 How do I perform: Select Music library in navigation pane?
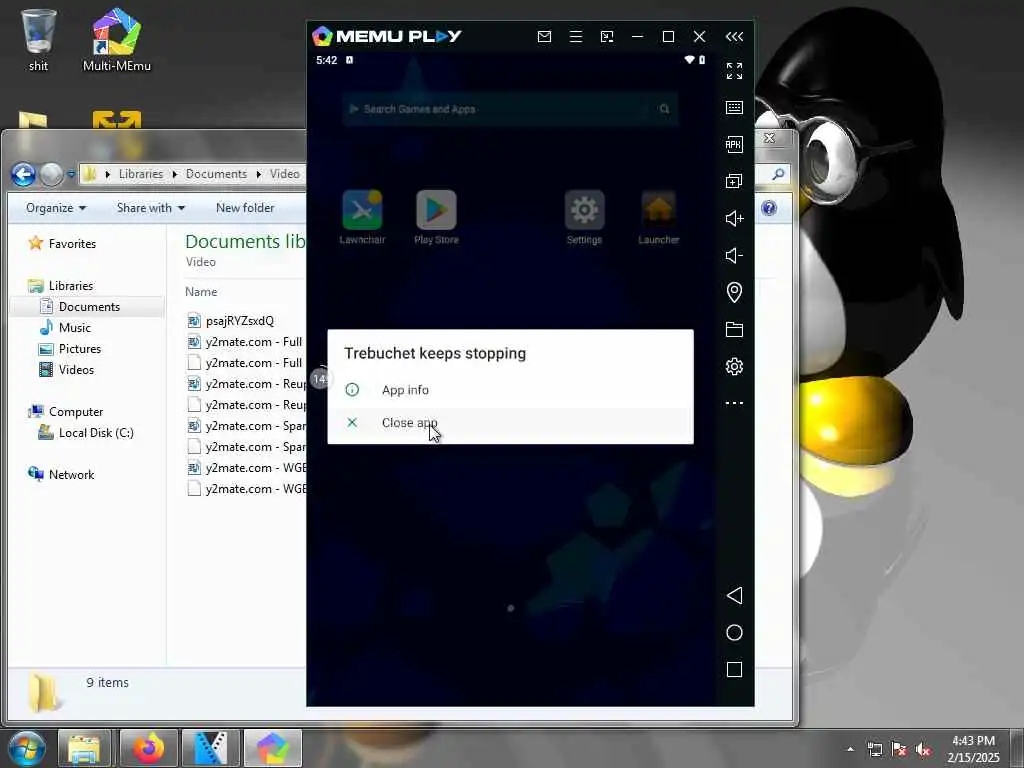[74, 327]
